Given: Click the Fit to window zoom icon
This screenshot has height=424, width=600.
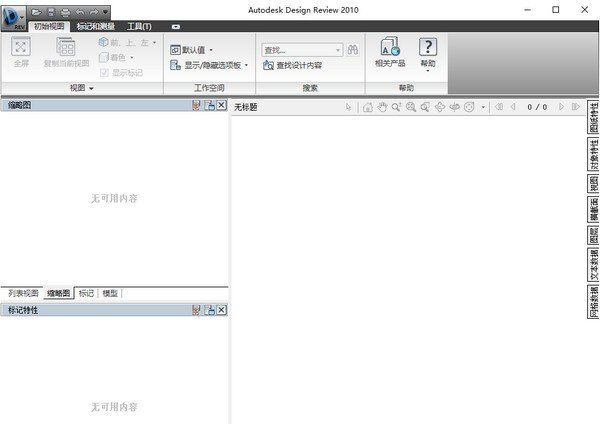Looking at the screenshot, I should 411,107.
